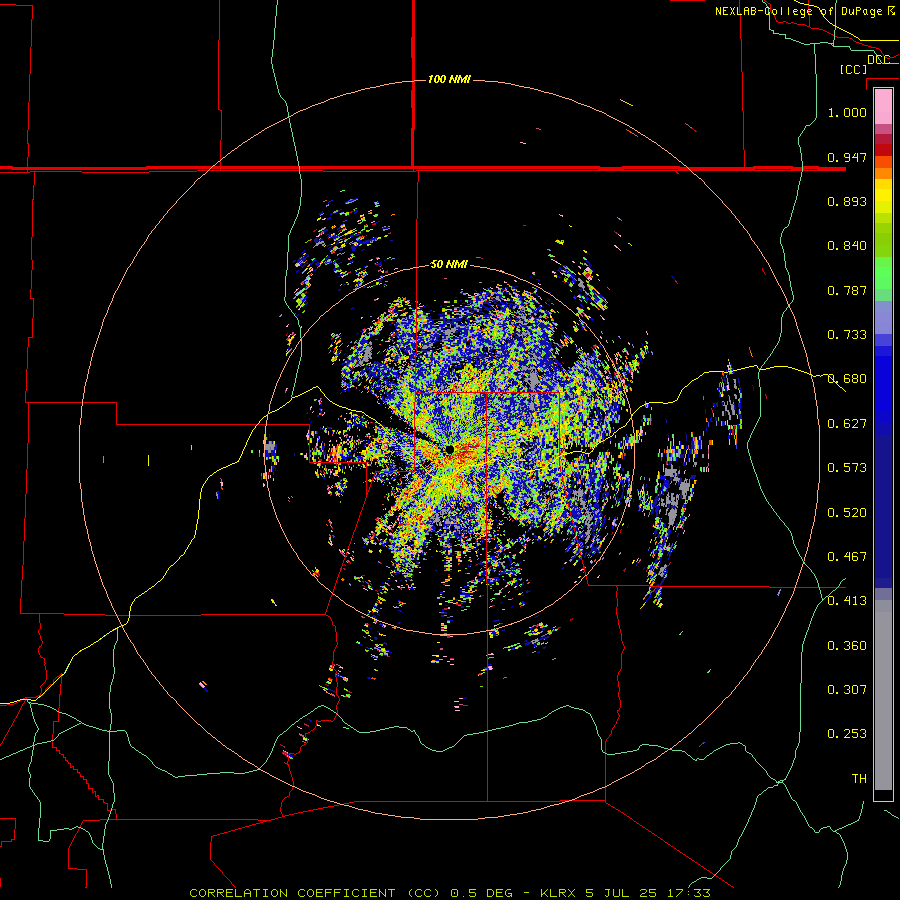Click the 0.680 scale label

[847, 379]
